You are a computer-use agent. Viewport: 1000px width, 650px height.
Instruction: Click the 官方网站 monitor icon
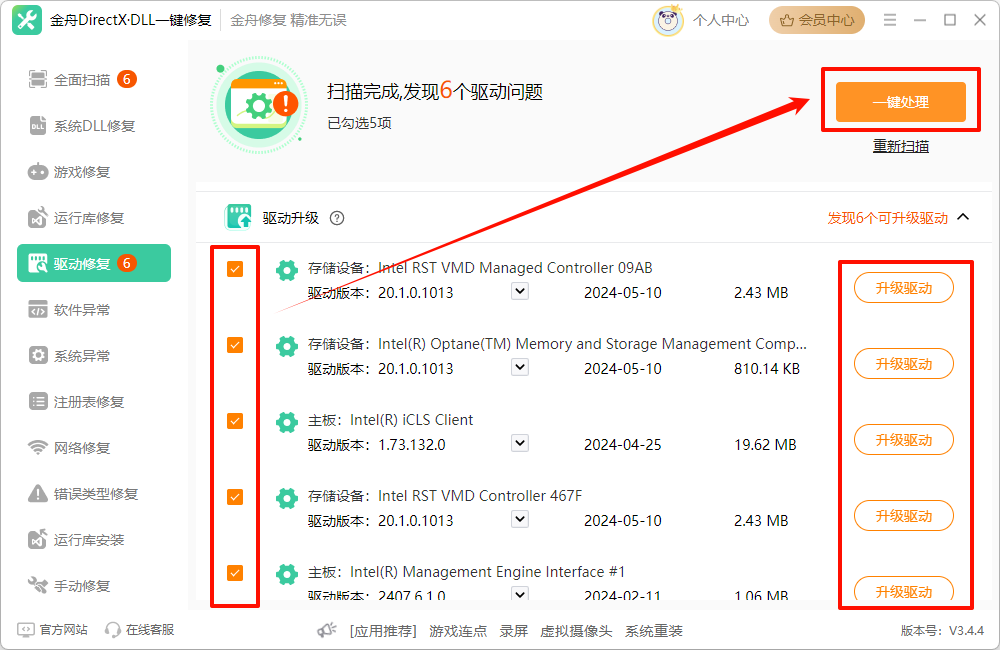pos(26,630)
